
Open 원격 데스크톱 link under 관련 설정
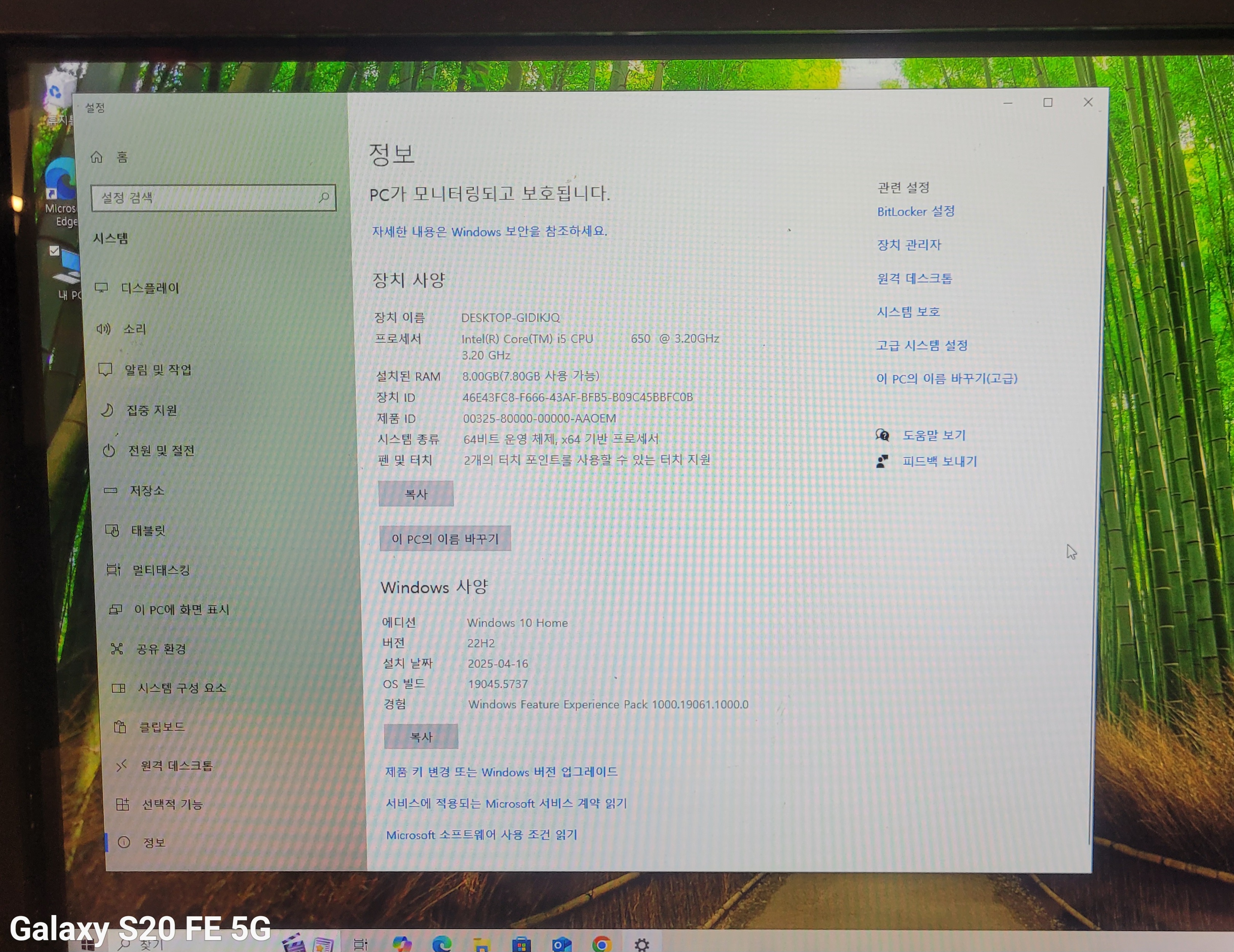point(914,278)
